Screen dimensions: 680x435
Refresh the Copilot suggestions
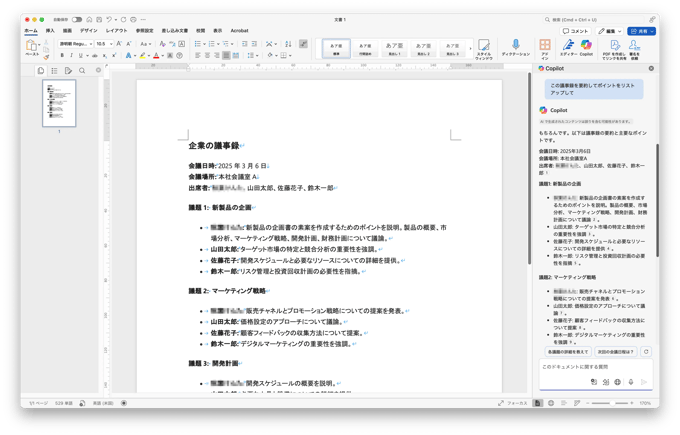pos(646,352)
